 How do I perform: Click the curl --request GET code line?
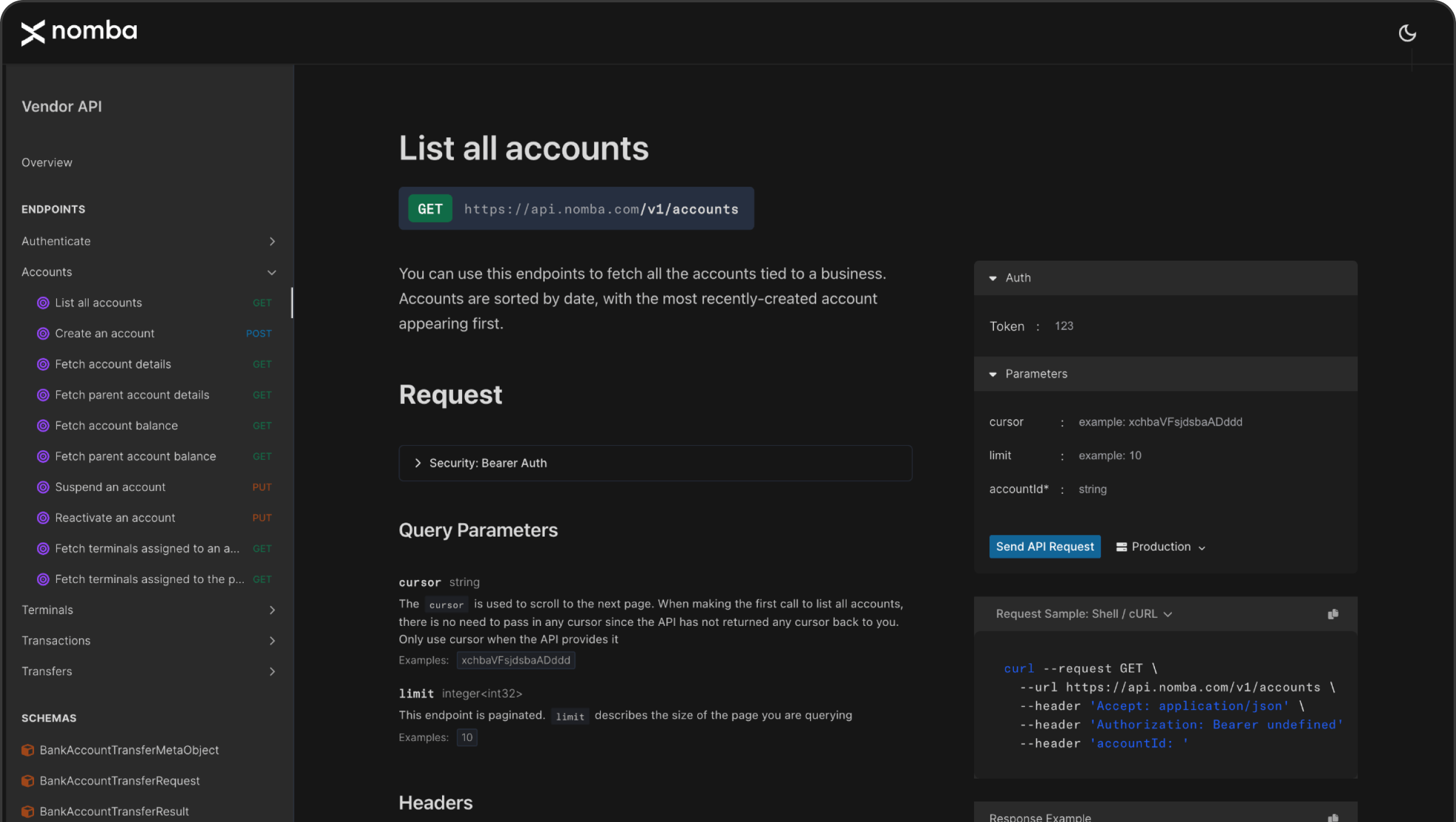click(x=1080, y=668)
